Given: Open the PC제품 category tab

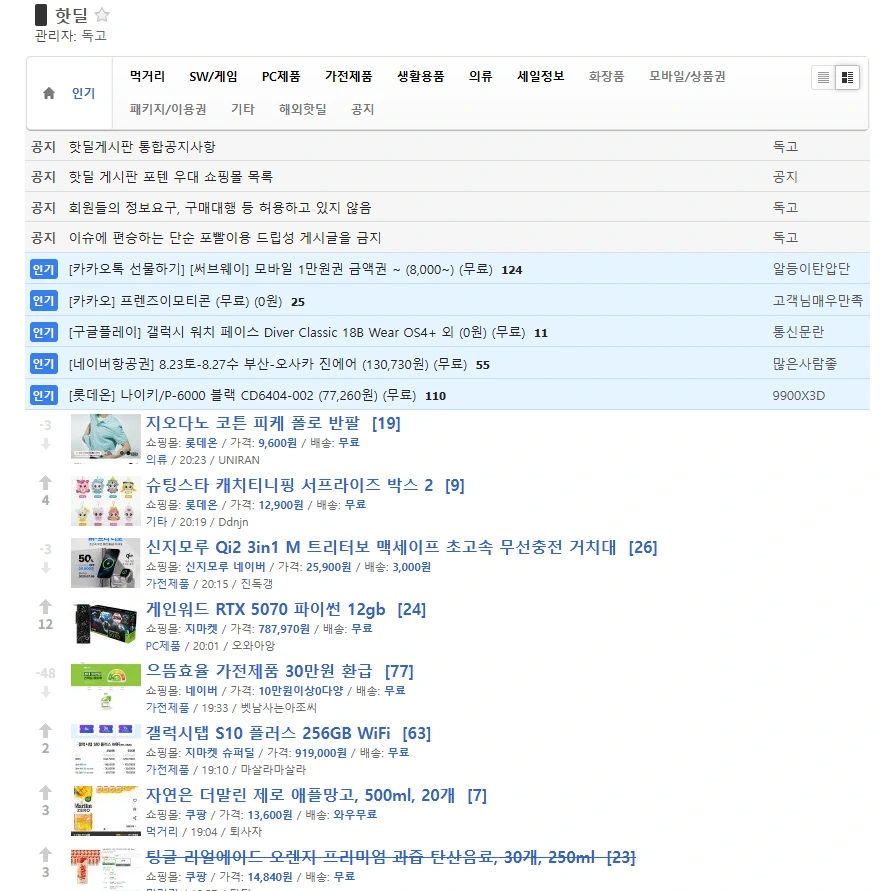Looking at the screenshot, I should click(280, 75).
